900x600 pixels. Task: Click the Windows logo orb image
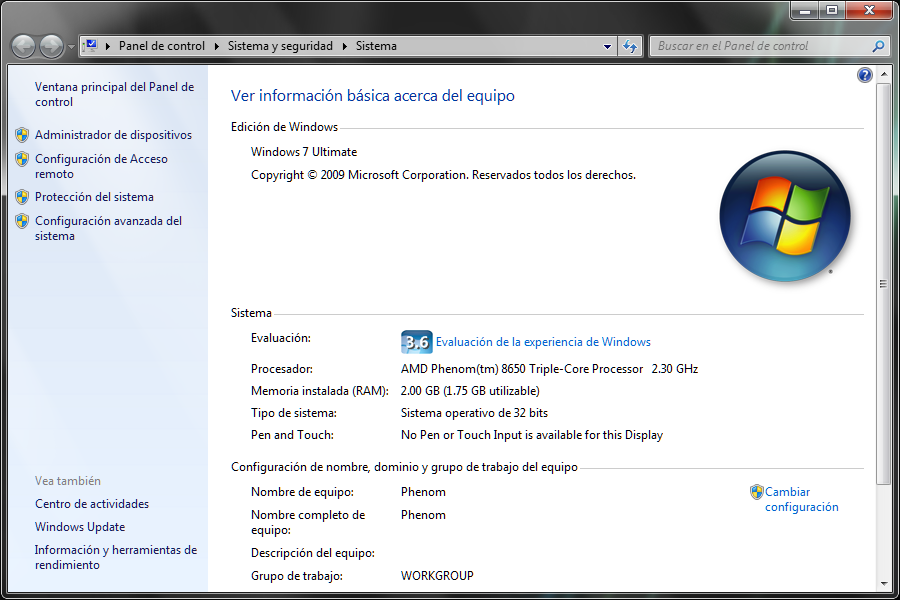785,216
